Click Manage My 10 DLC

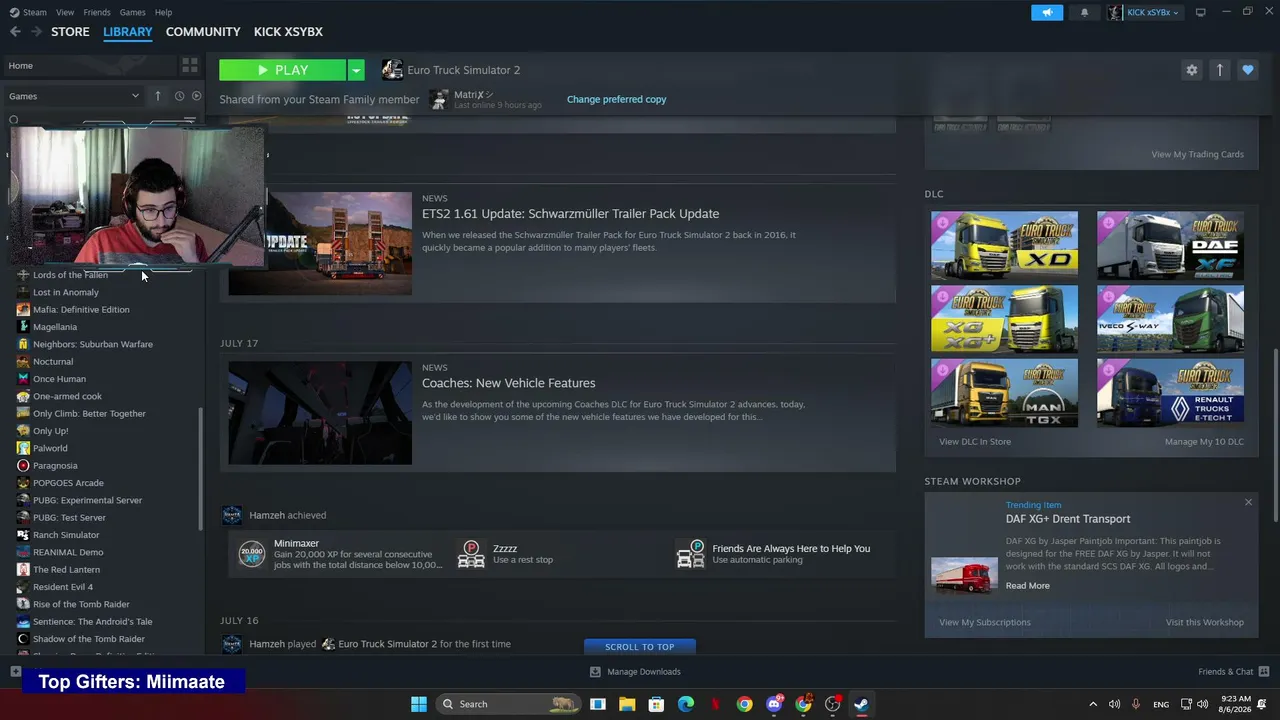(1204, 441)
